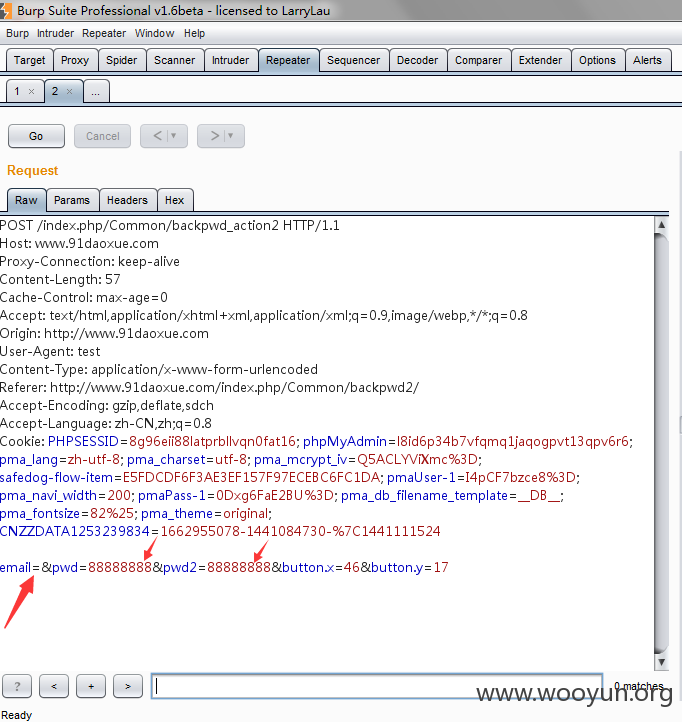Click the PHPSESSID cookie name
Viewport: 682px width, 722px height.
point(83,442)
